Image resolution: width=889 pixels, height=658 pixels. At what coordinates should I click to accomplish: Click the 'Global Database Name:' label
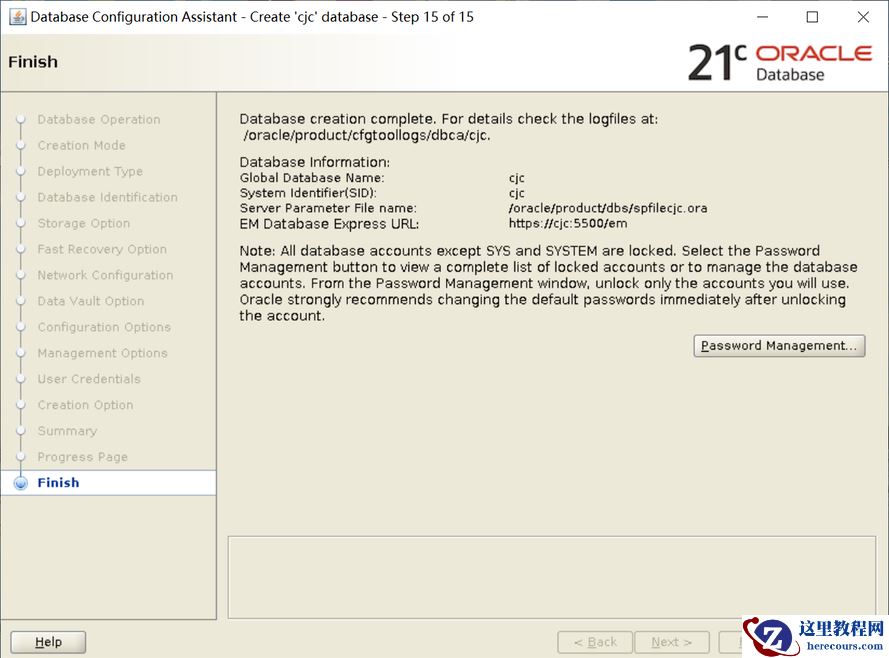point(312,178)
